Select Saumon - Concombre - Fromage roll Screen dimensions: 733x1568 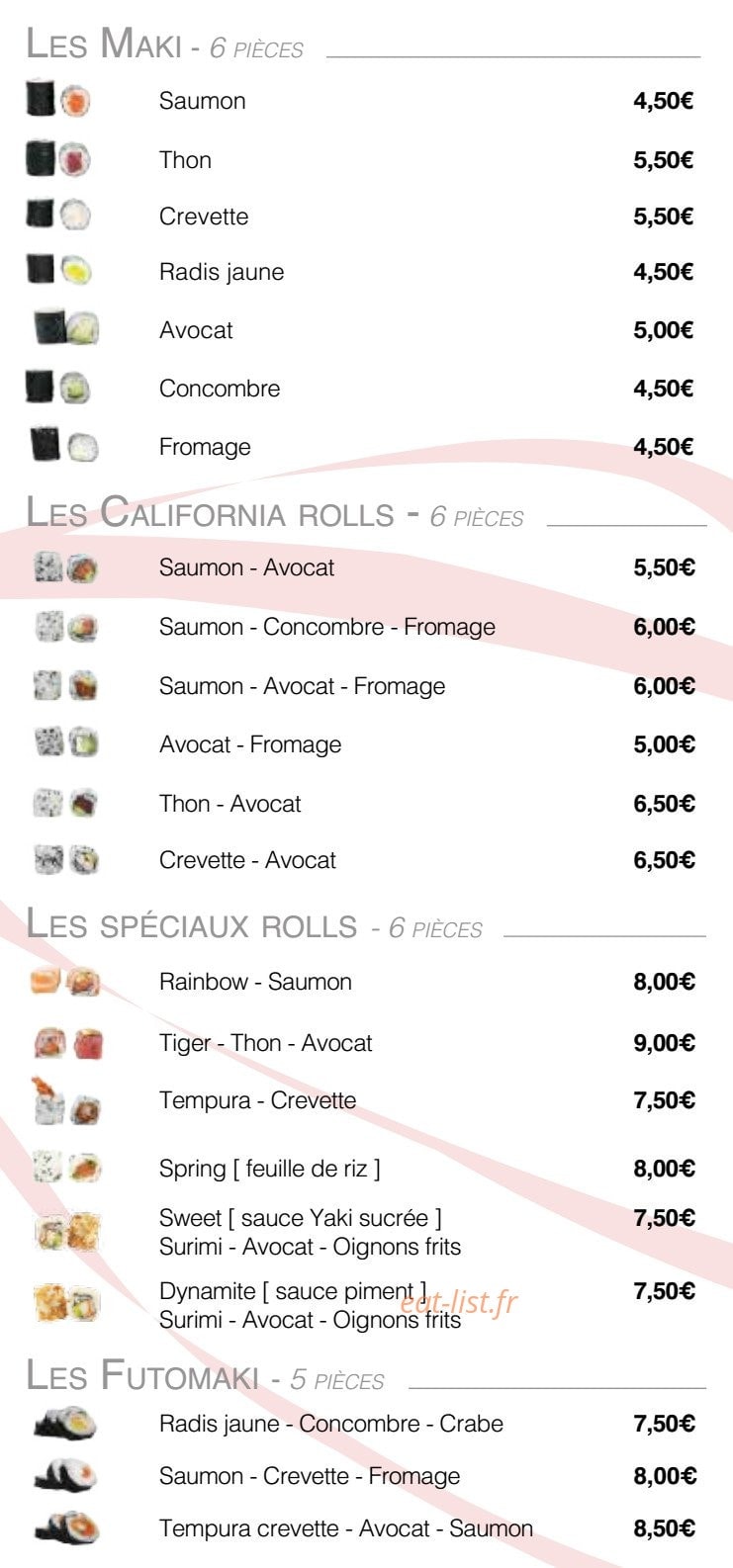coord(327,627)
